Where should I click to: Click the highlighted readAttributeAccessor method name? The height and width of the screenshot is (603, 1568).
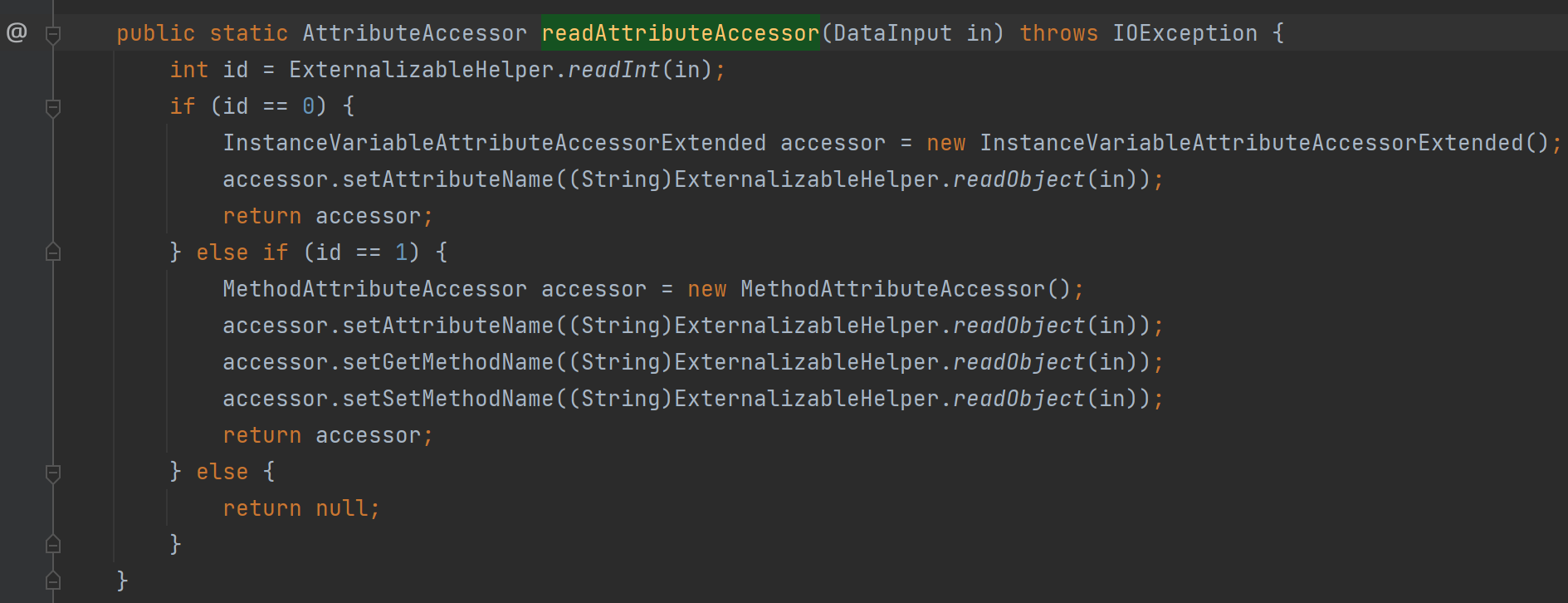(x=681, y=33)
